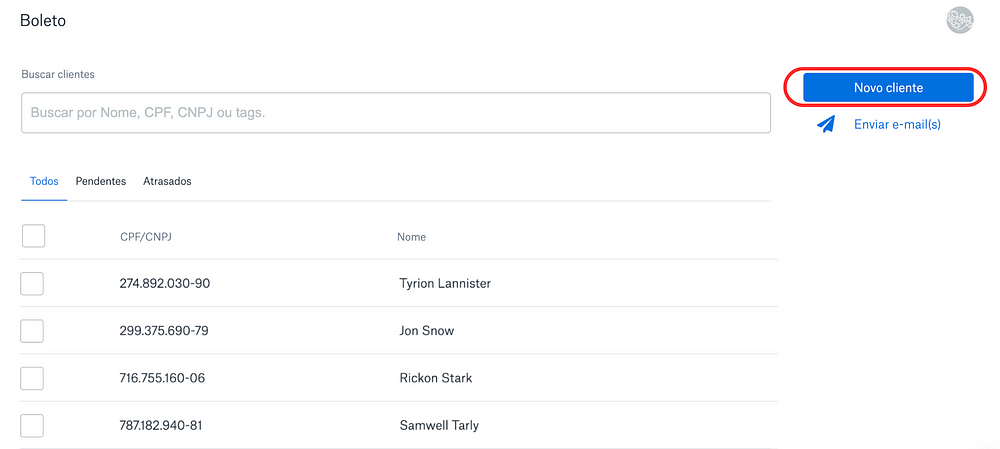Select CPF 716.755.160-06 entry
Screen dimensions: 1000x449
pos(162,378)
